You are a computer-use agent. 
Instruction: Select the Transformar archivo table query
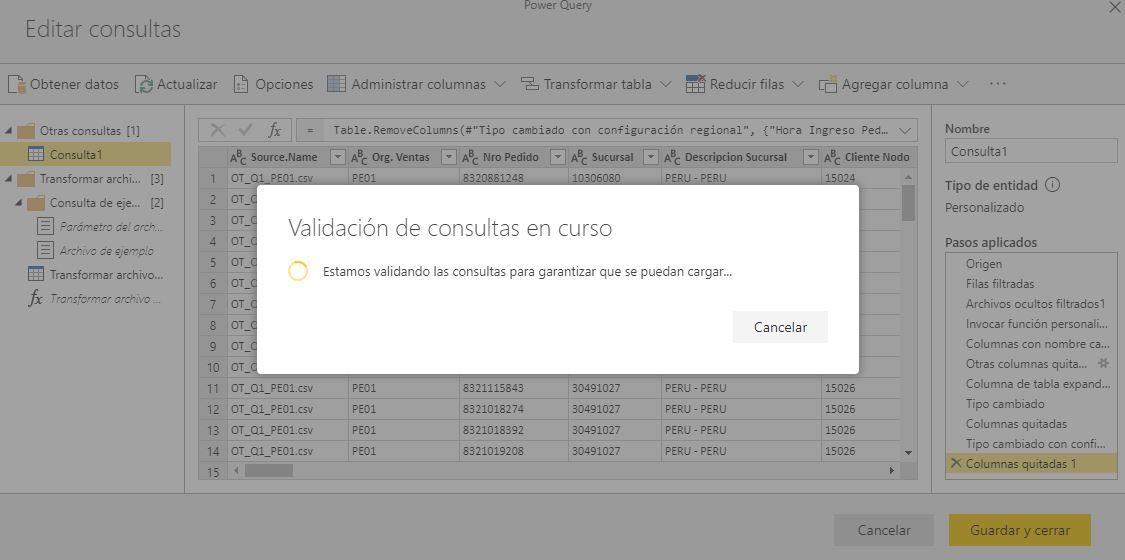(95, 275)
